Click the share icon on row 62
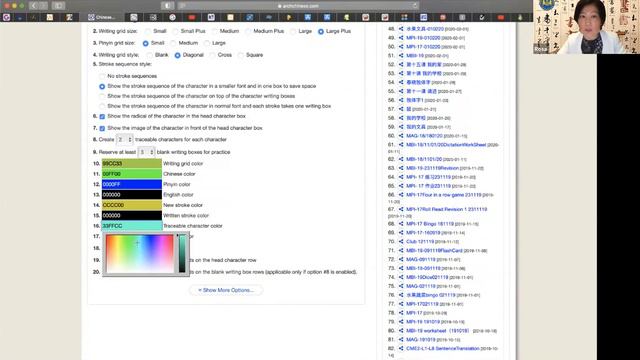 (x=401, y=159)
